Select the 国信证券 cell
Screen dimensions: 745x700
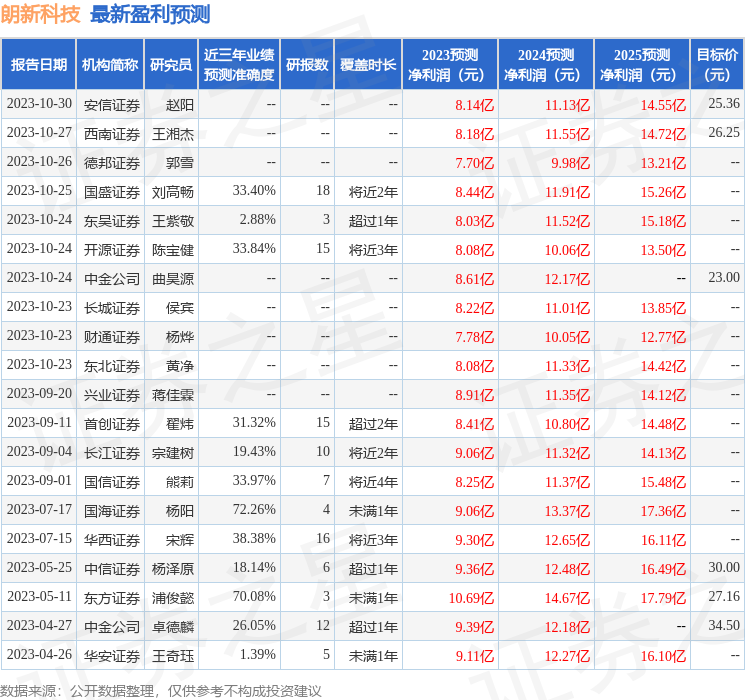click(112, 482)
